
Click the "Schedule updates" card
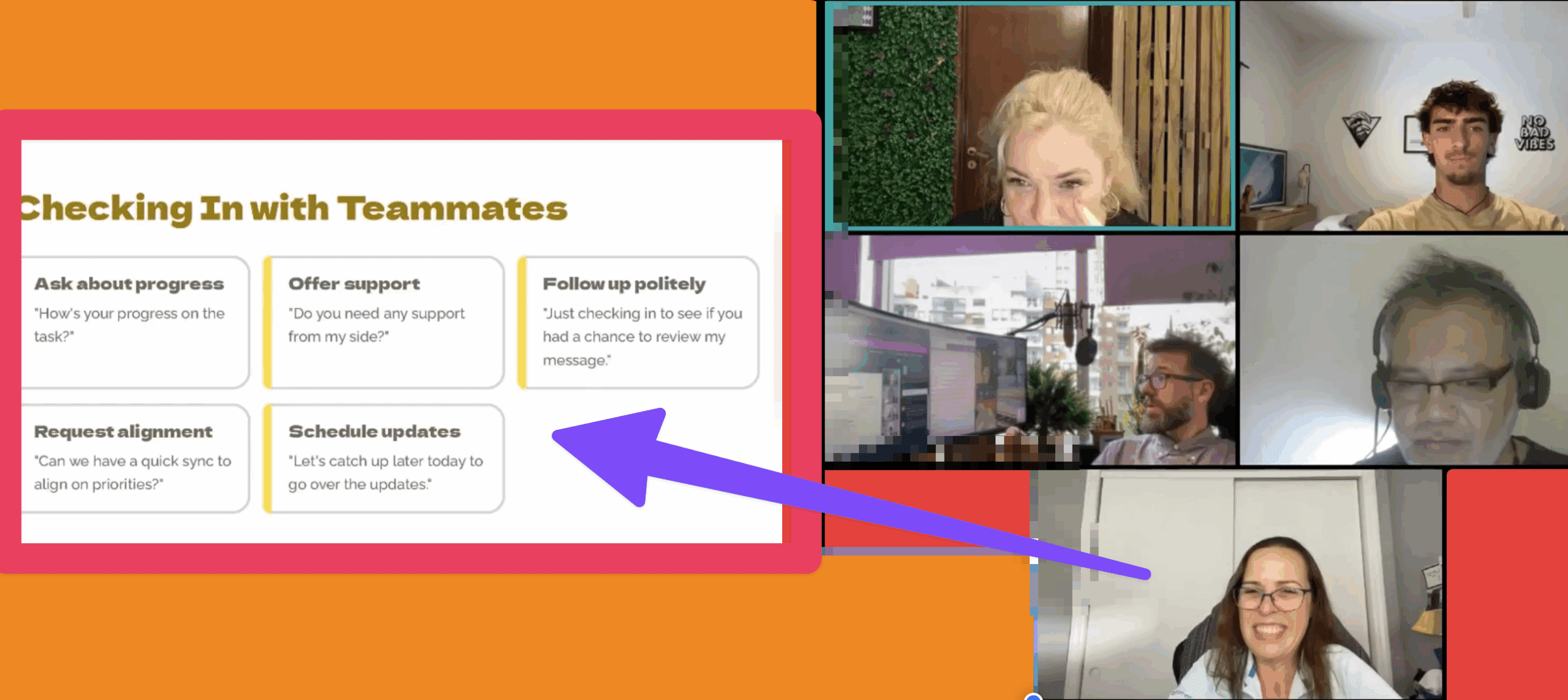(385, 458)
